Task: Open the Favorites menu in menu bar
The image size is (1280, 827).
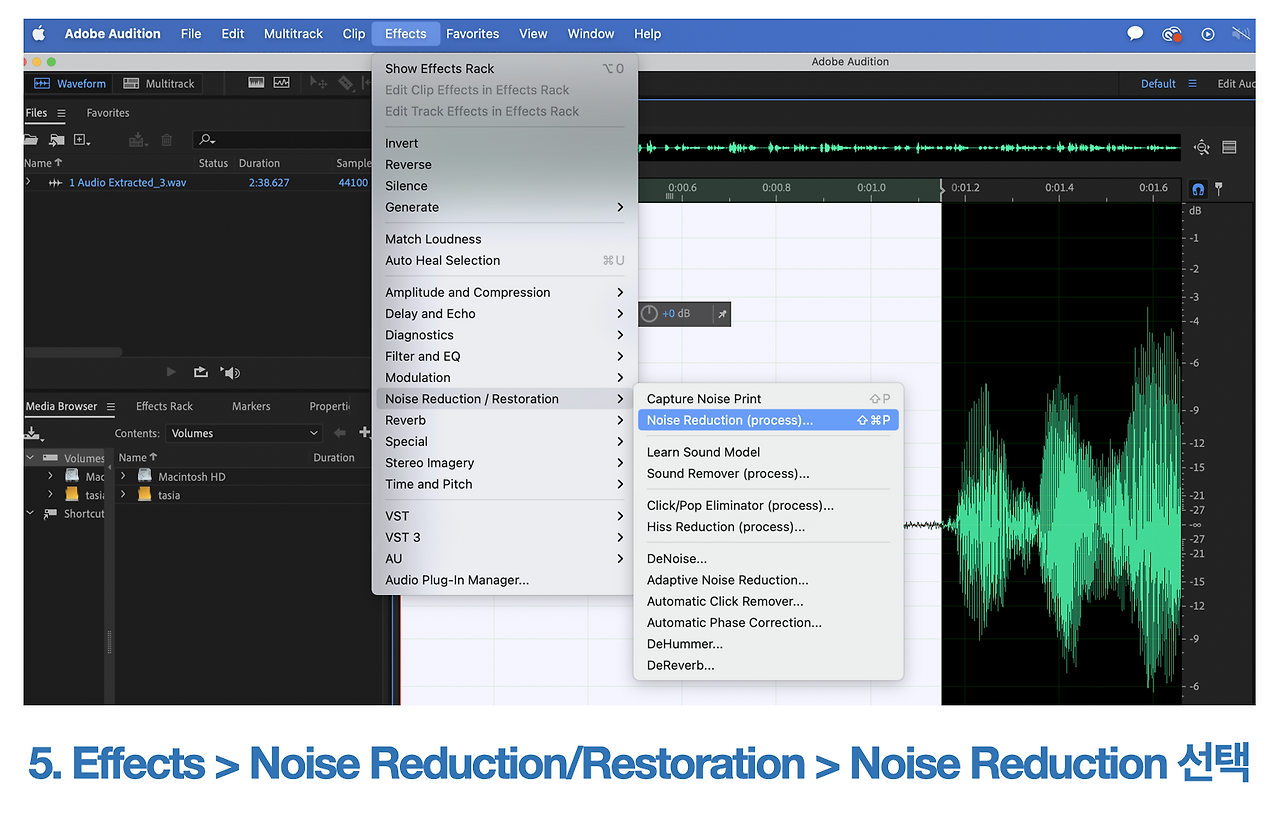Action: (473, 33)
